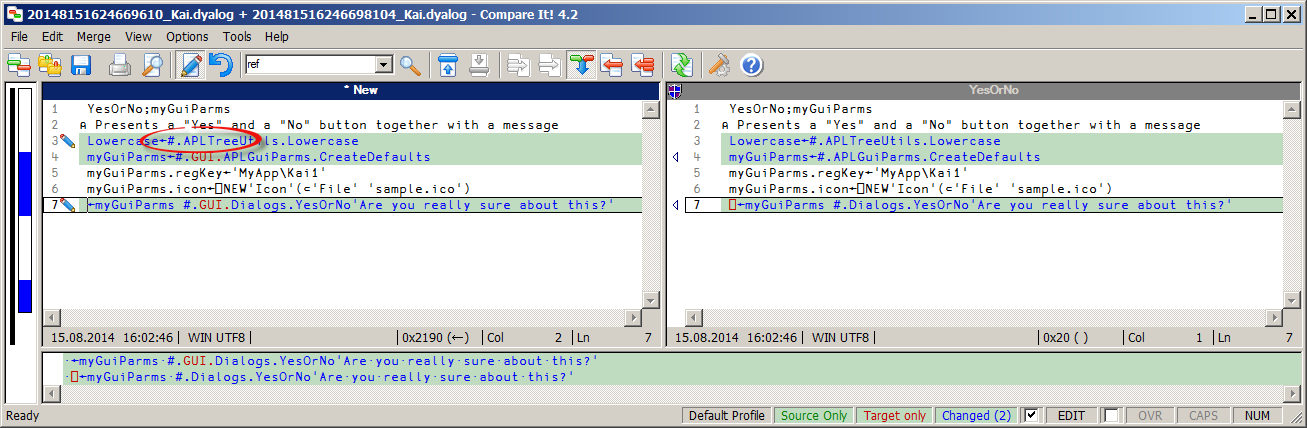Click the left pane horizontal scroll right arrow
The width and height of the screenshot is (1307, 428).
pyautogui.click(x=632, y=318)
